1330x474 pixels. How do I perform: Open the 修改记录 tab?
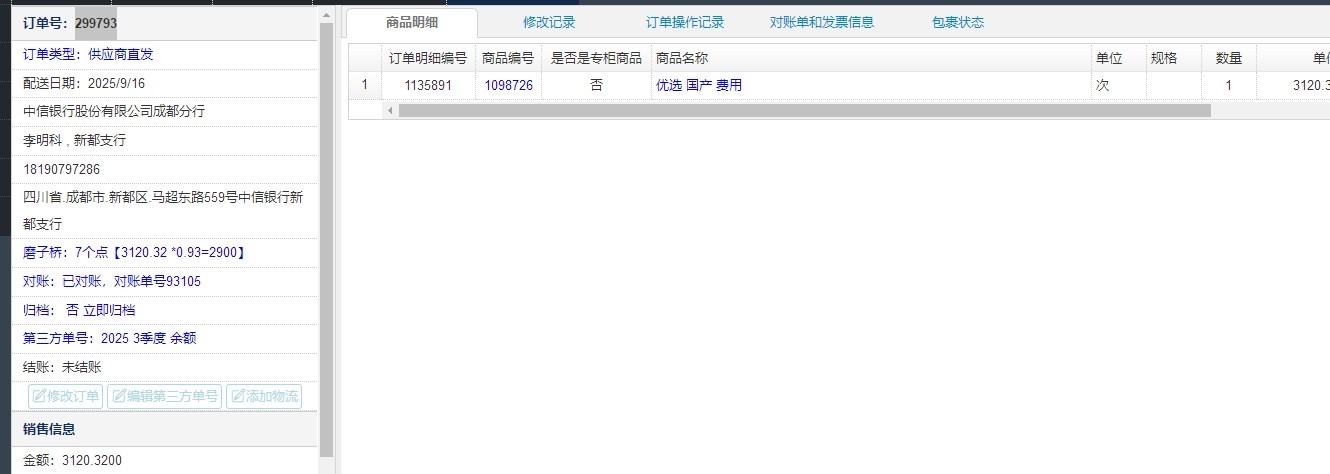pyautogui.click(x=549, y=22)
